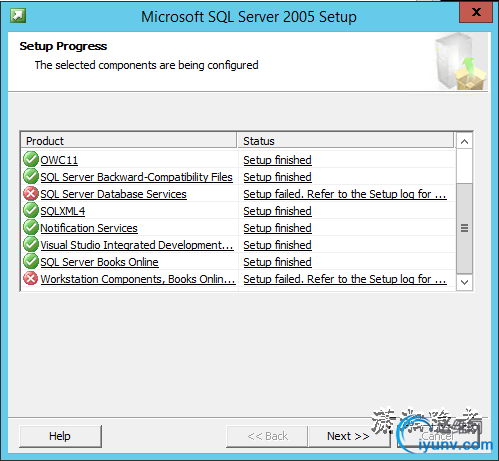View Setup finished status for SQL Server Books Online
The width and height of the screenshot is (499, 461).
click(277, 262)
